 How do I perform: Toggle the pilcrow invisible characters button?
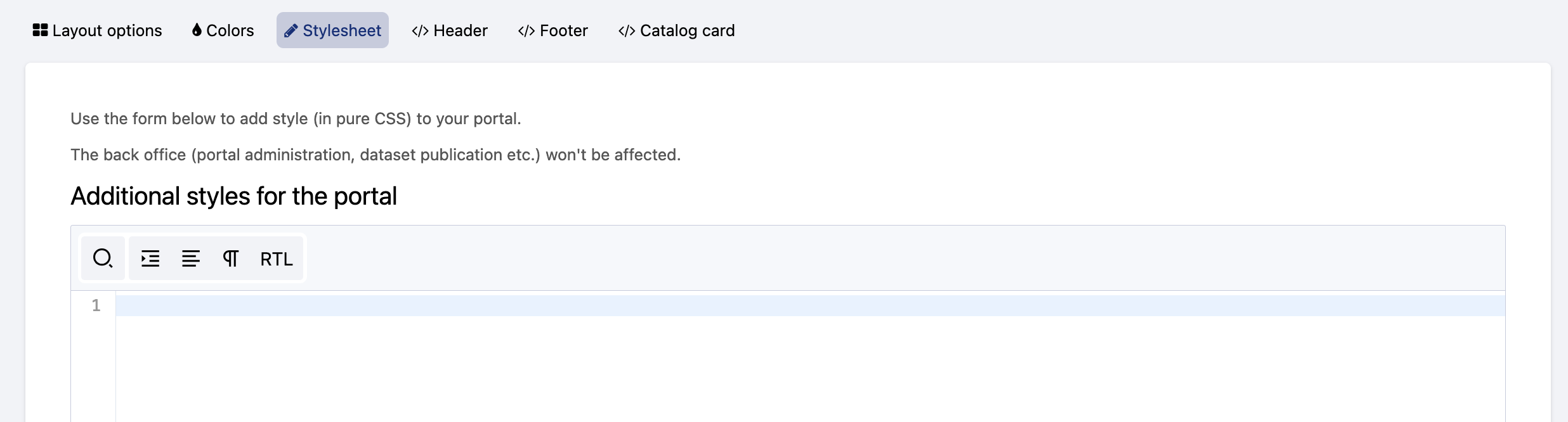pos(231,259)
